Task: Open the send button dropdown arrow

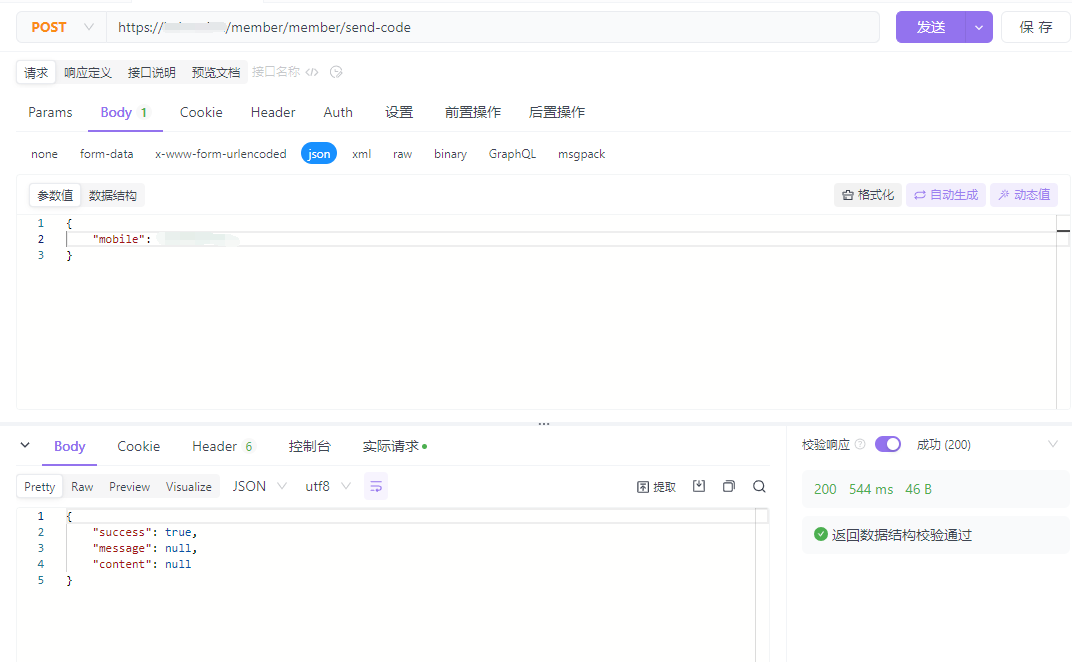Action: (x=979, y=27)
